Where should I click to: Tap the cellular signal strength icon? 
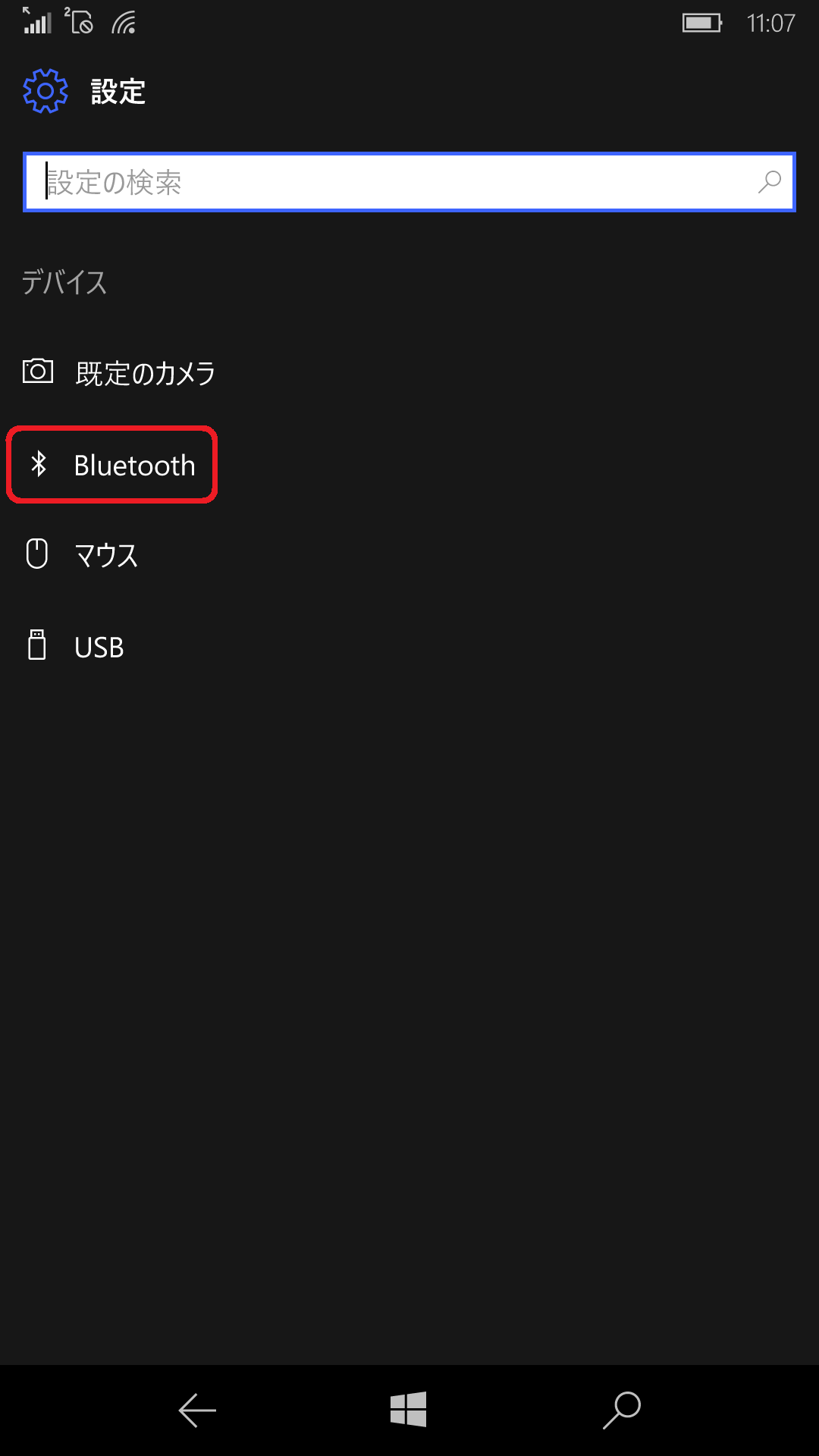point(37,20)
